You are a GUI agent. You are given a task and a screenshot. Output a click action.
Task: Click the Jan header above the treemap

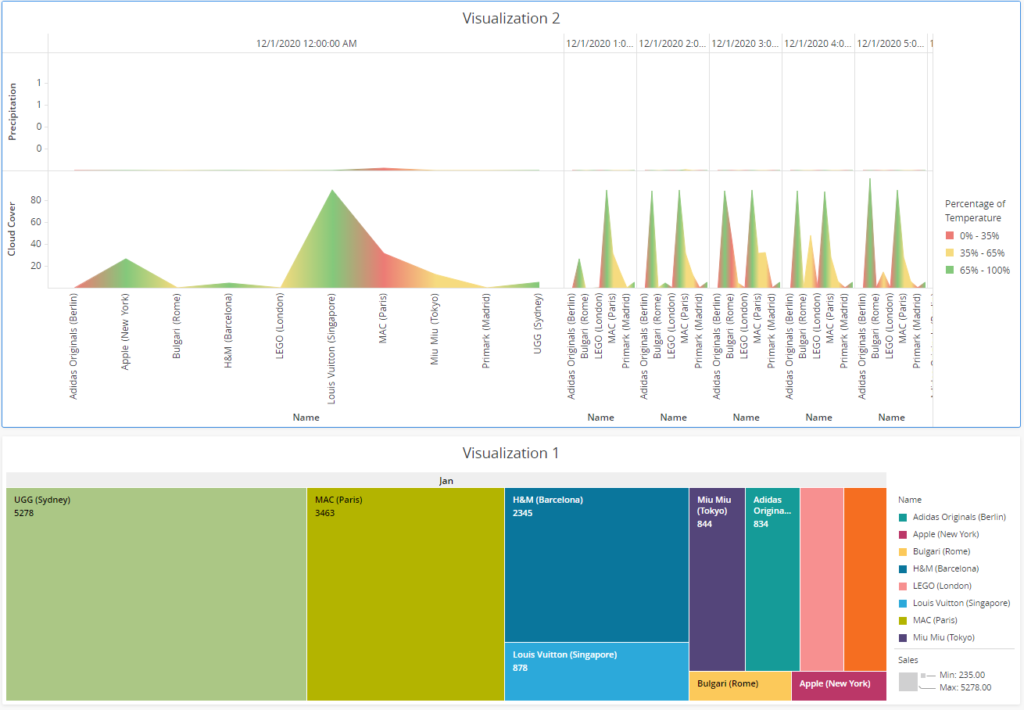point(446,480)
